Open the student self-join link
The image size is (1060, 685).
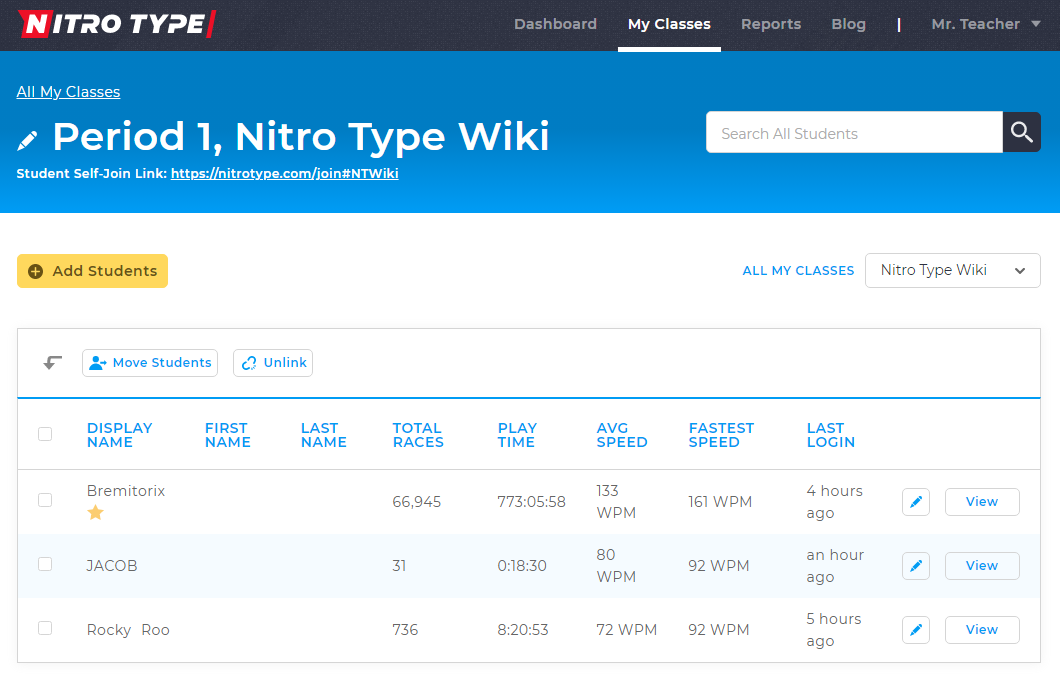tap(284, 172)
